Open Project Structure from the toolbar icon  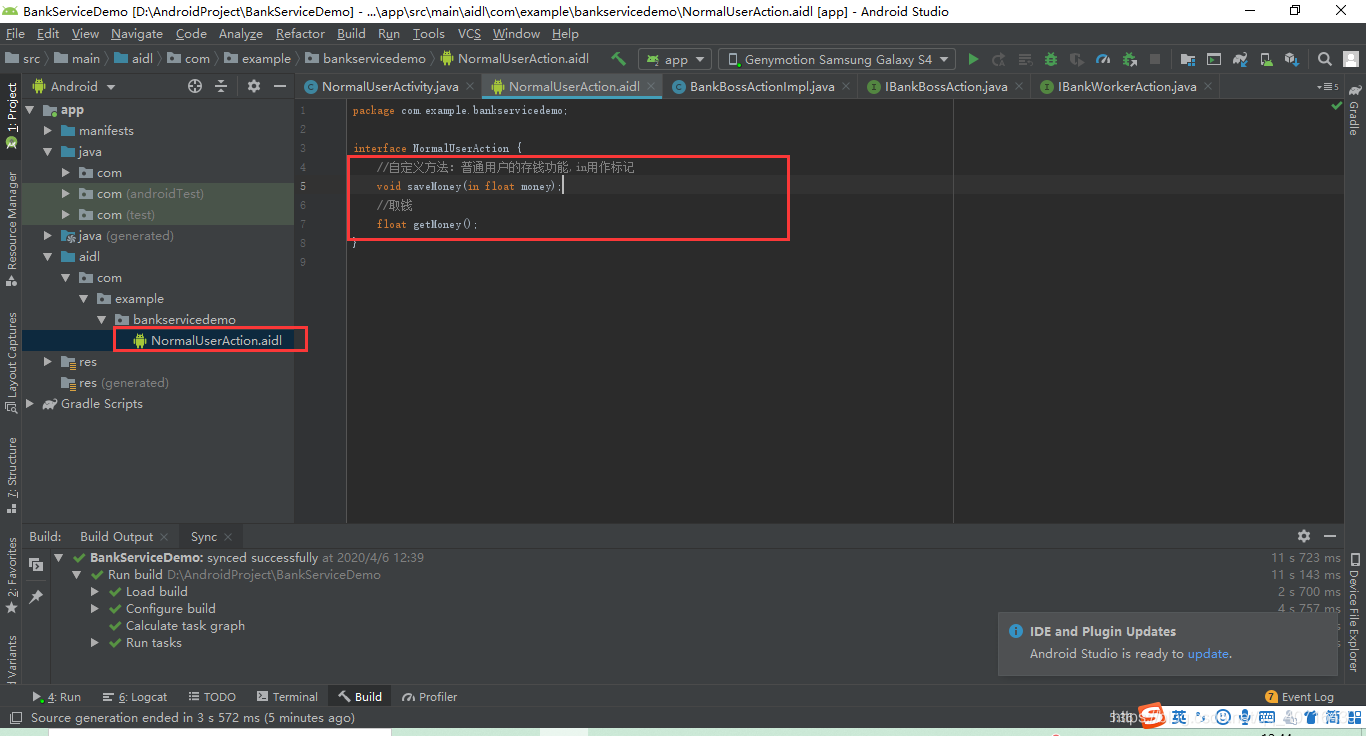coord(1187,59)
